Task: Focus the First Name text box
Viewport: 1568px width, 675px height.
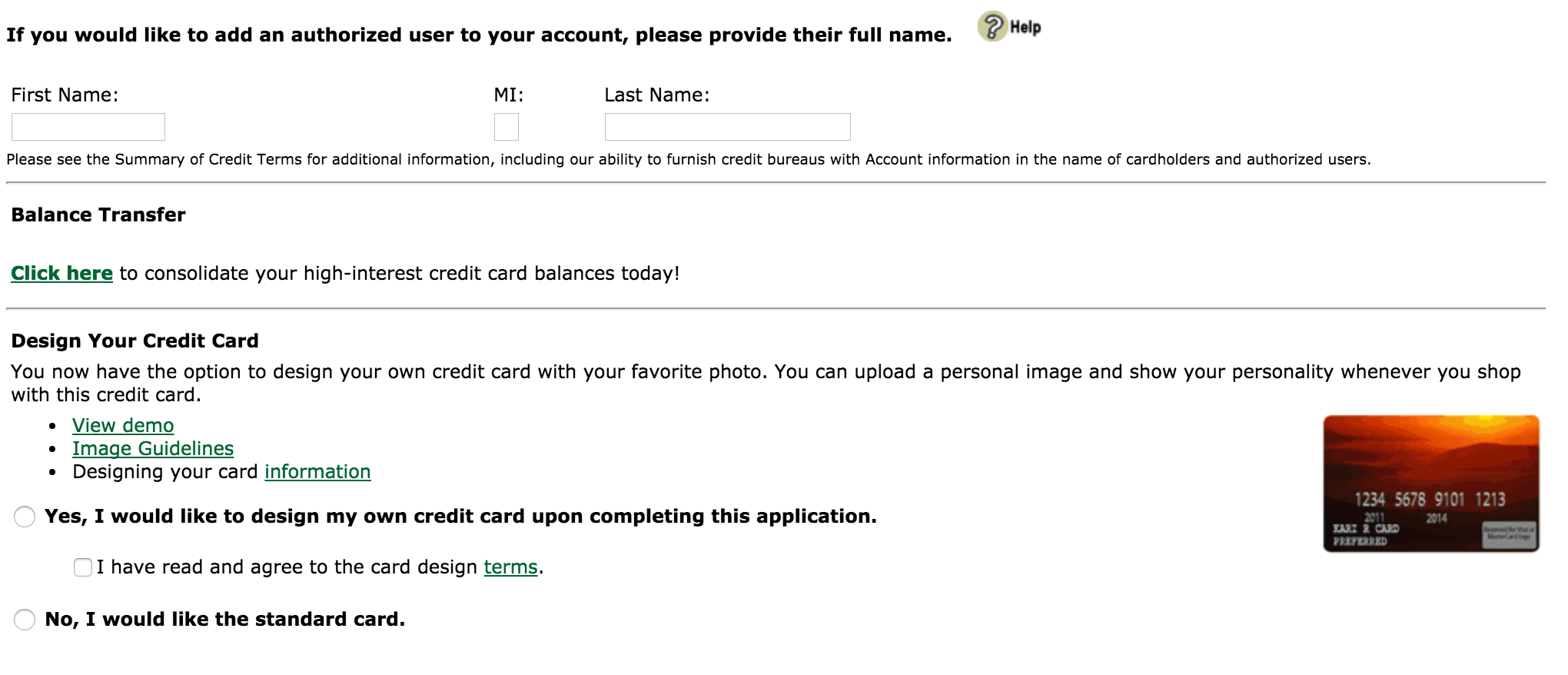Action: coord(88,127)
